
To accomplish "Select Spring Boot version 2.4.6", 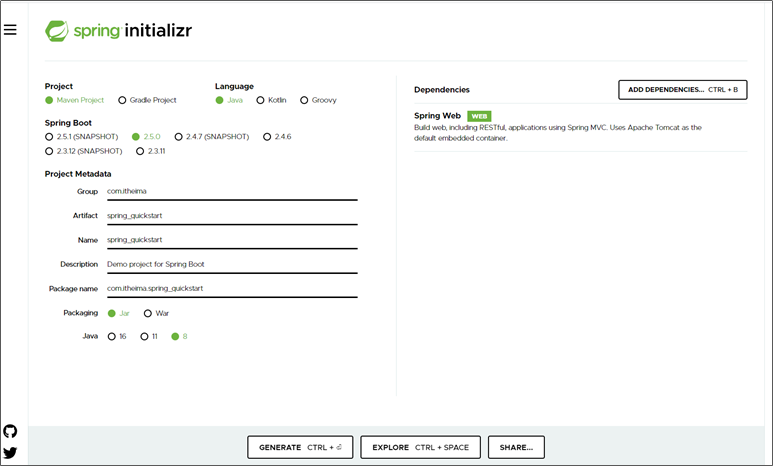I will [267, 137].
